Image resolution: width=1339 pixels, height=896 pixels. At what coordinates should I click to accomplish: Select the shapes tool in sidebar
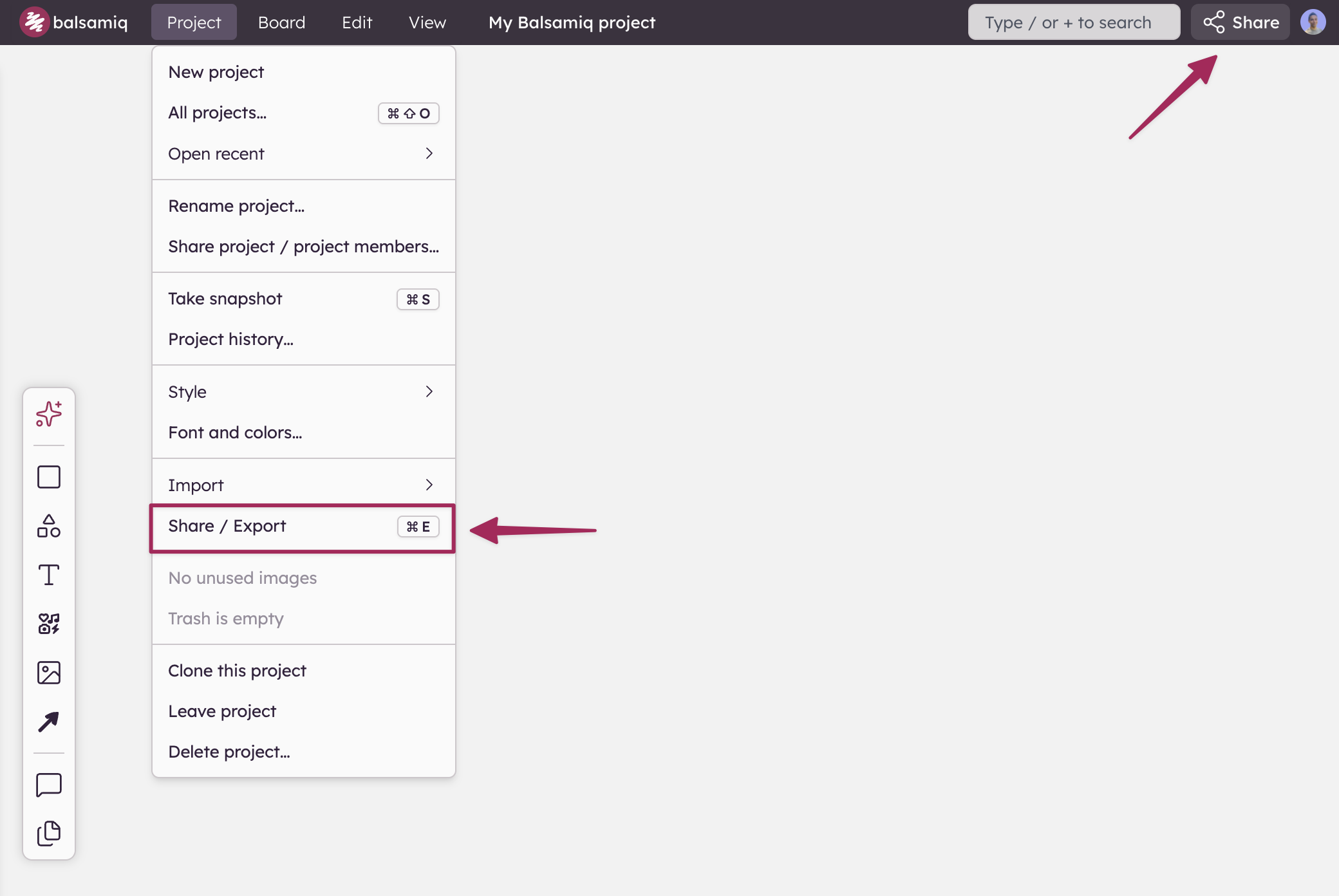[49, 526]
